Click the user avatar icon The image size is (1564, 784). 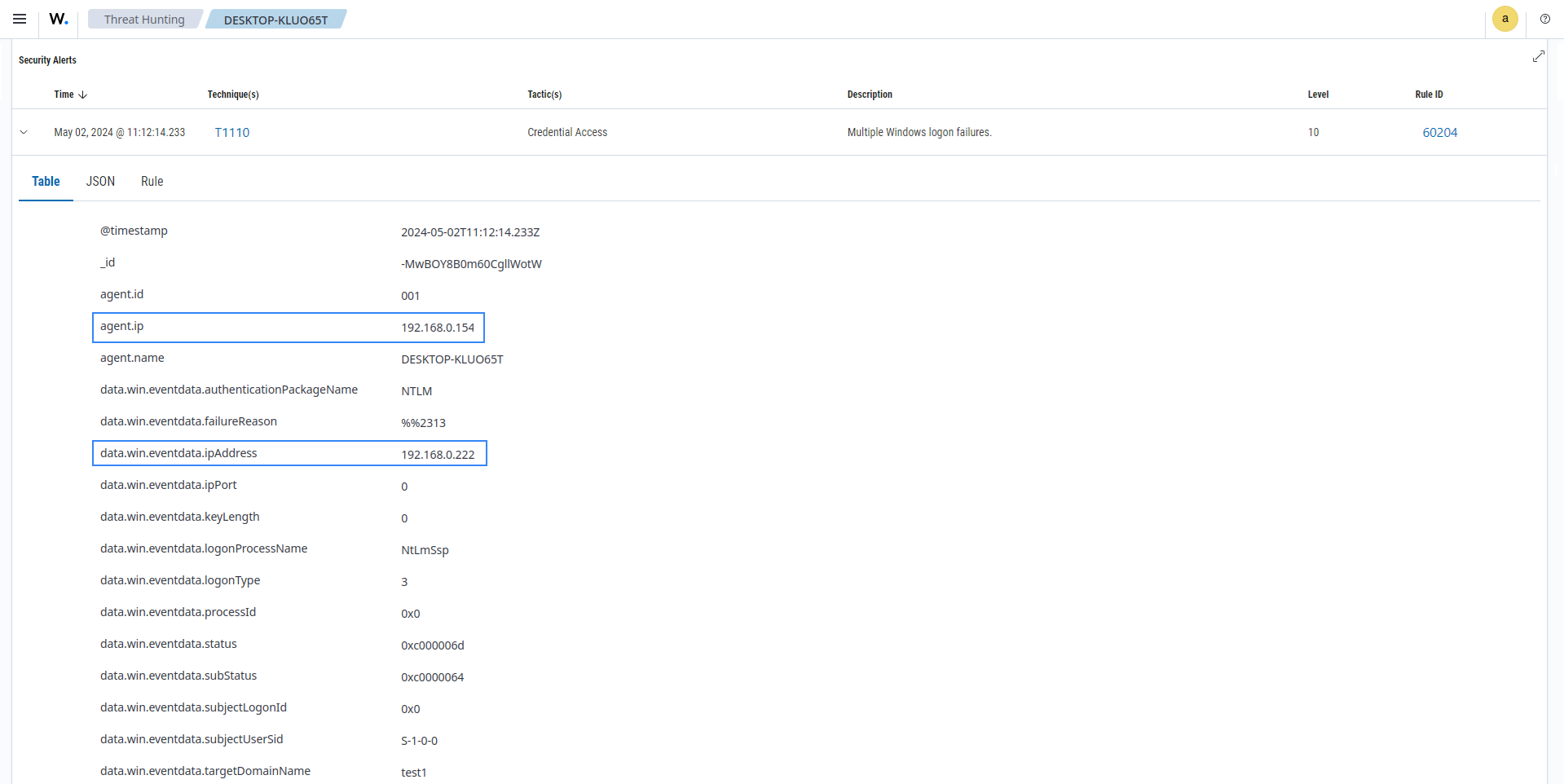[x=1505, y=19]
